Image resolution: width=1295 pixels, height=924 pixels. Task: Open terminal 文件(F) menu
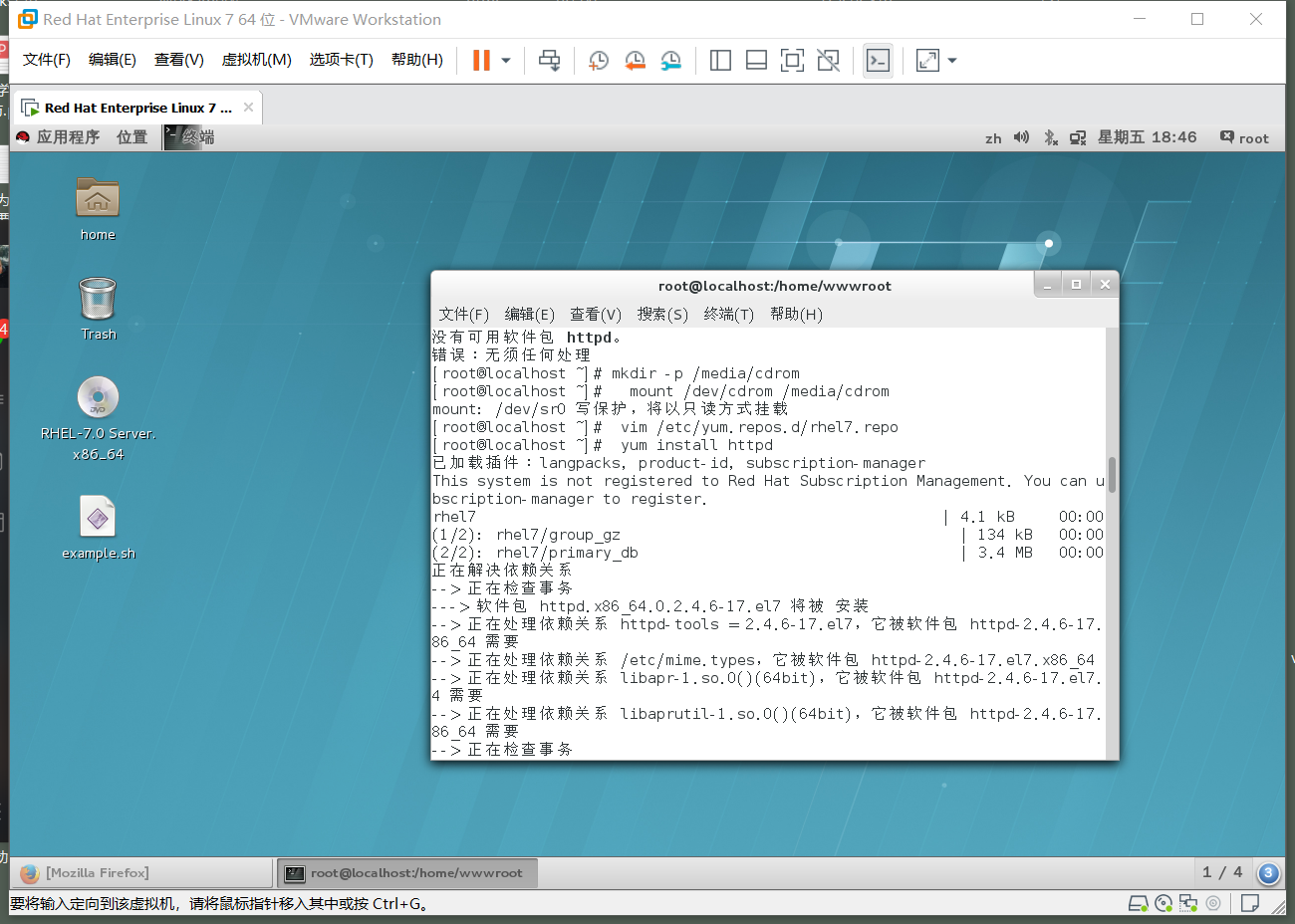click(463, 314)
